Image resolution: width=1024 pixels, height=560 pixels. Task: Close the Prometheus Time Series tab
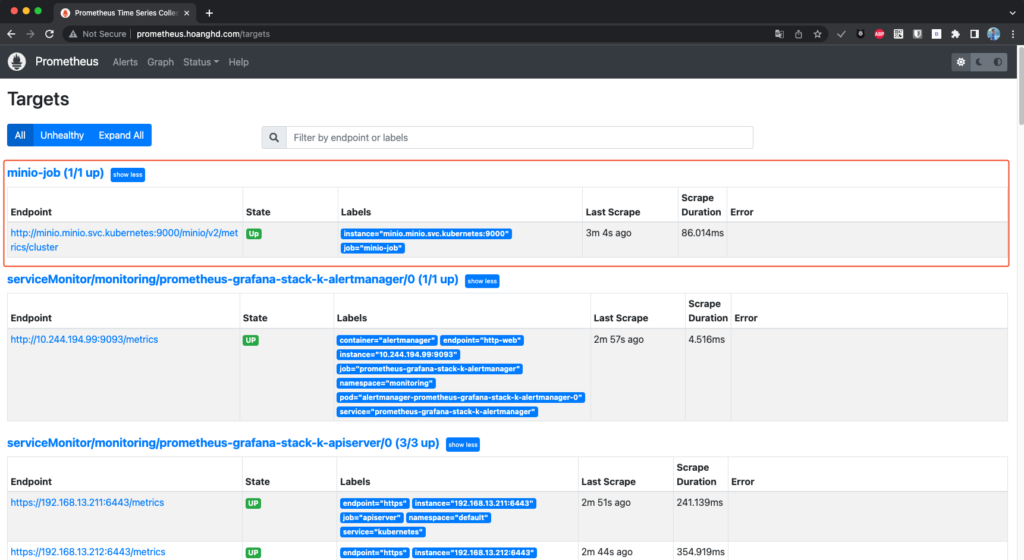point(187,12)
